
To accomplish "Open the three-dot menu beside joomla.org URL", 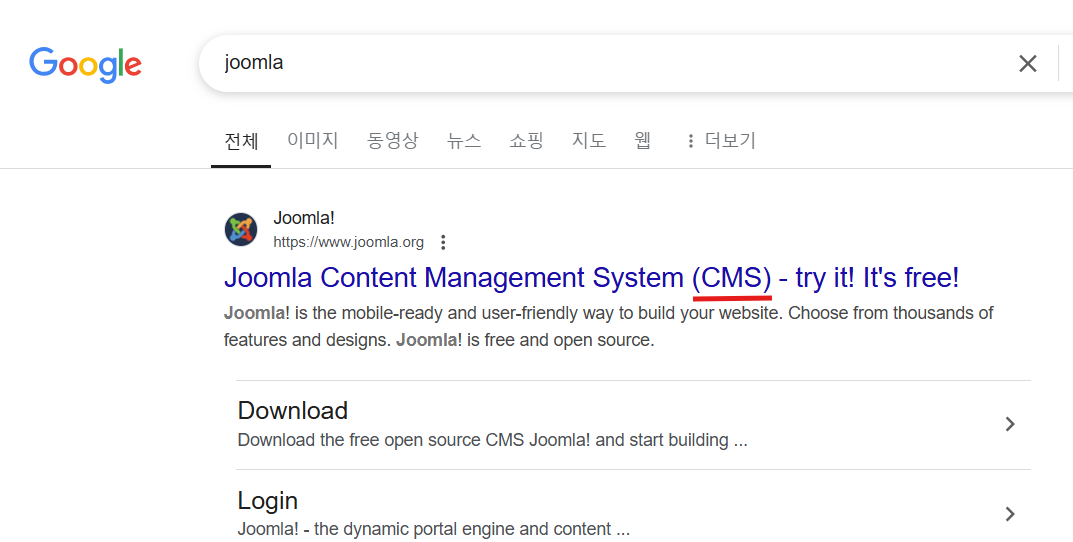I will 443,242.
